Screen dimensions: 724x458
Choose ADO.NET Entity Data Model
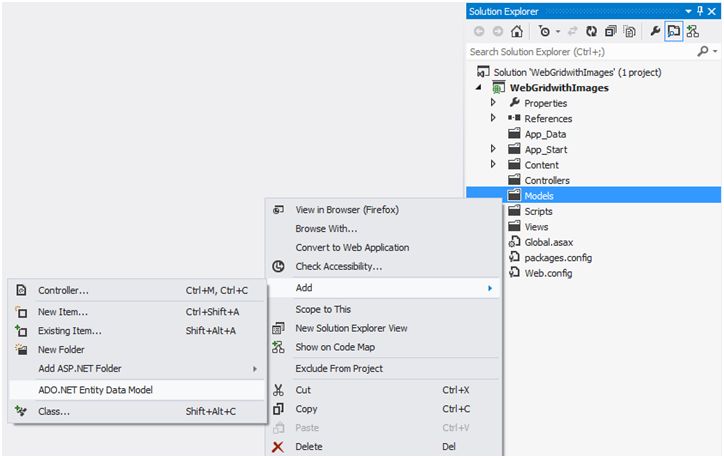[137, 390]
